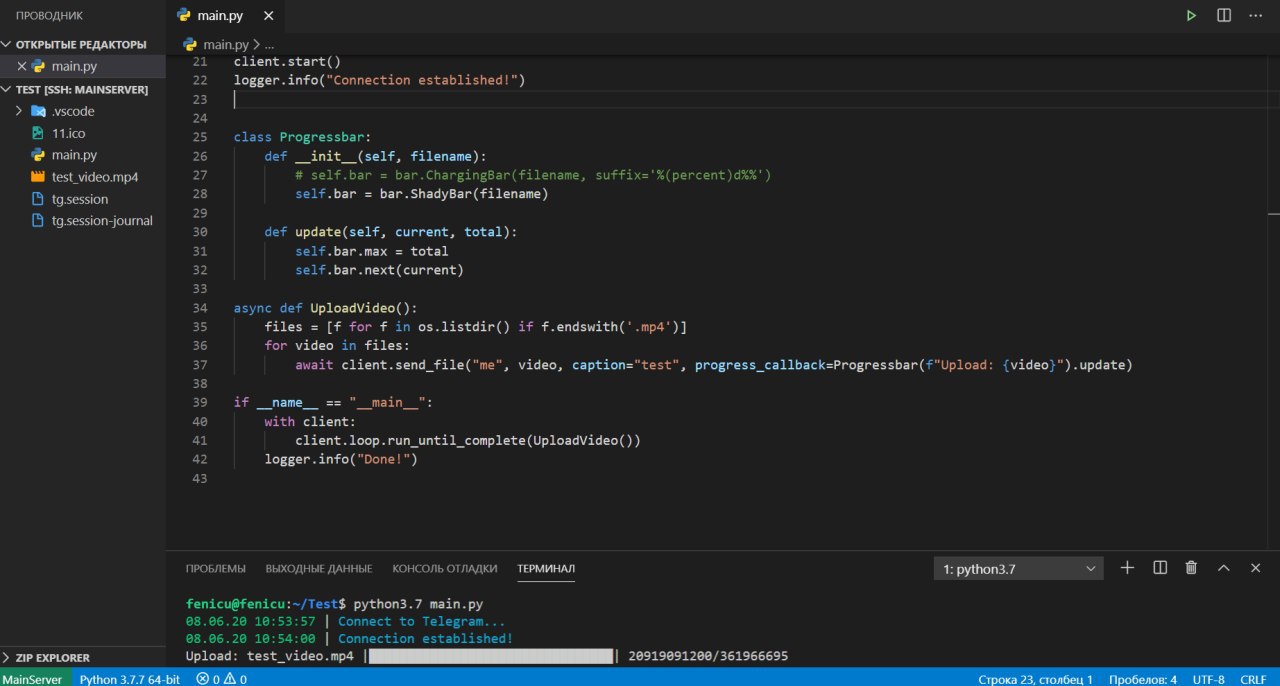Split the terminal panel
1280x686 pixels.
coord(1160,568)
